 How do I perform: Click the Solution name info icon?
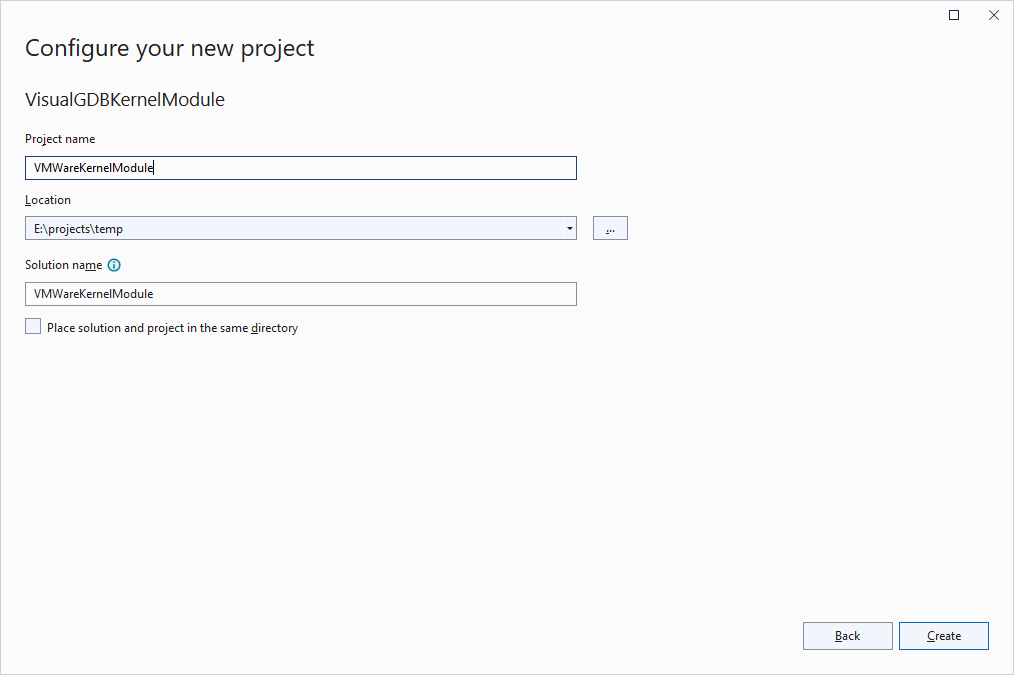[114, 265]
